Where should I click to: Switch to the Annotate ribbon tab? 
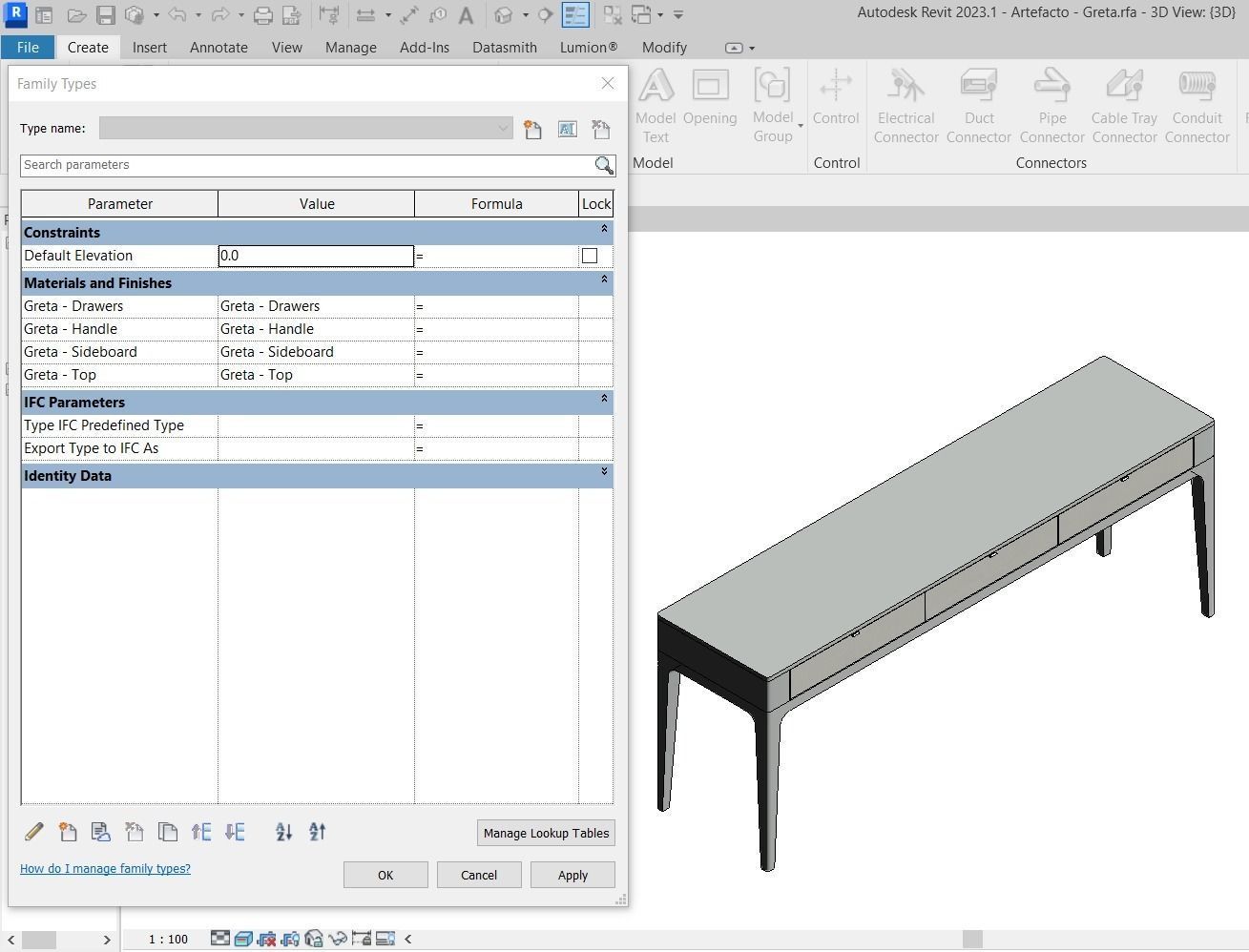point(219,47)
